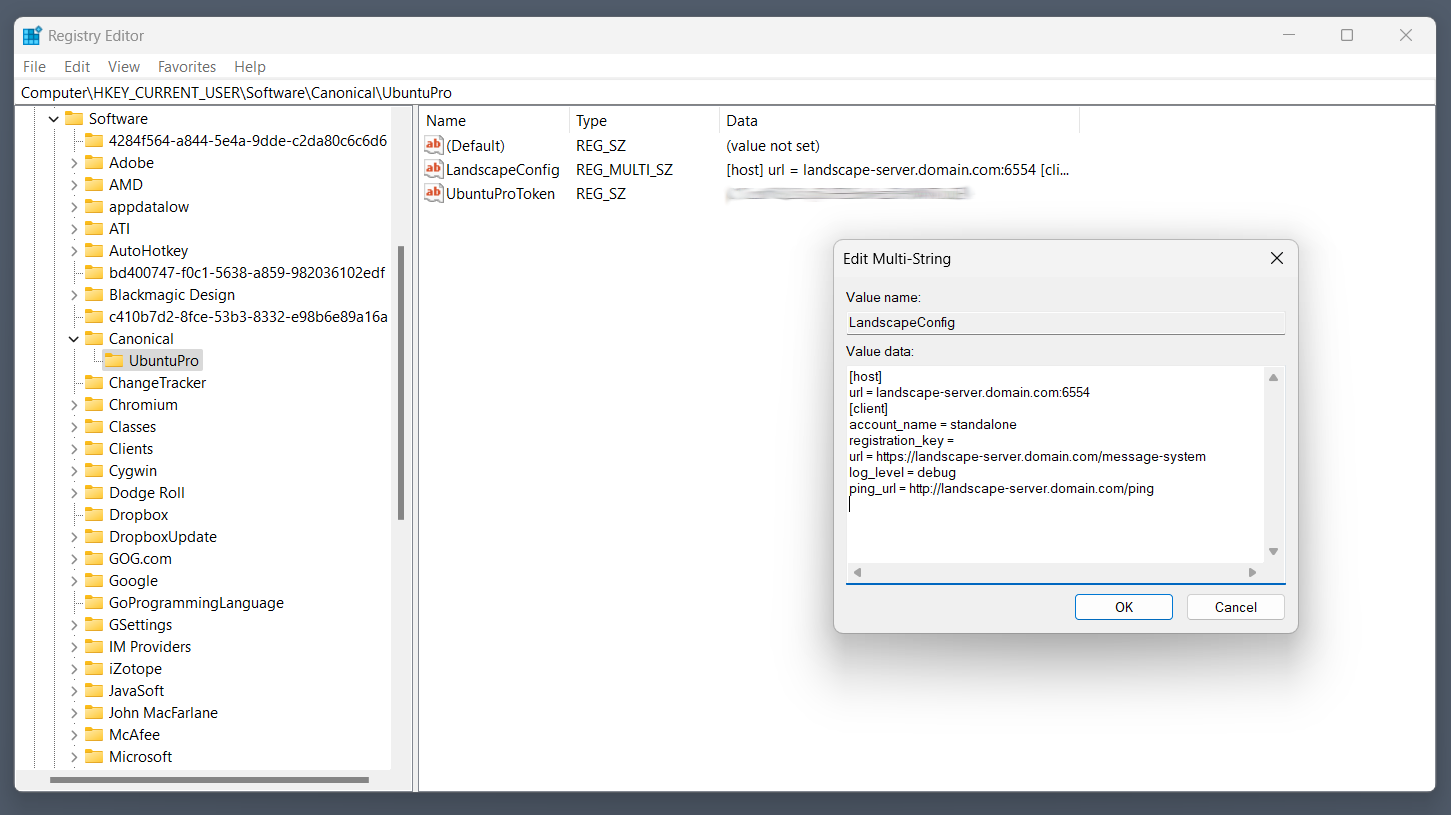Click the value data scroll up arrow
Viewport: 1451px width, 815px height.
1274,378
